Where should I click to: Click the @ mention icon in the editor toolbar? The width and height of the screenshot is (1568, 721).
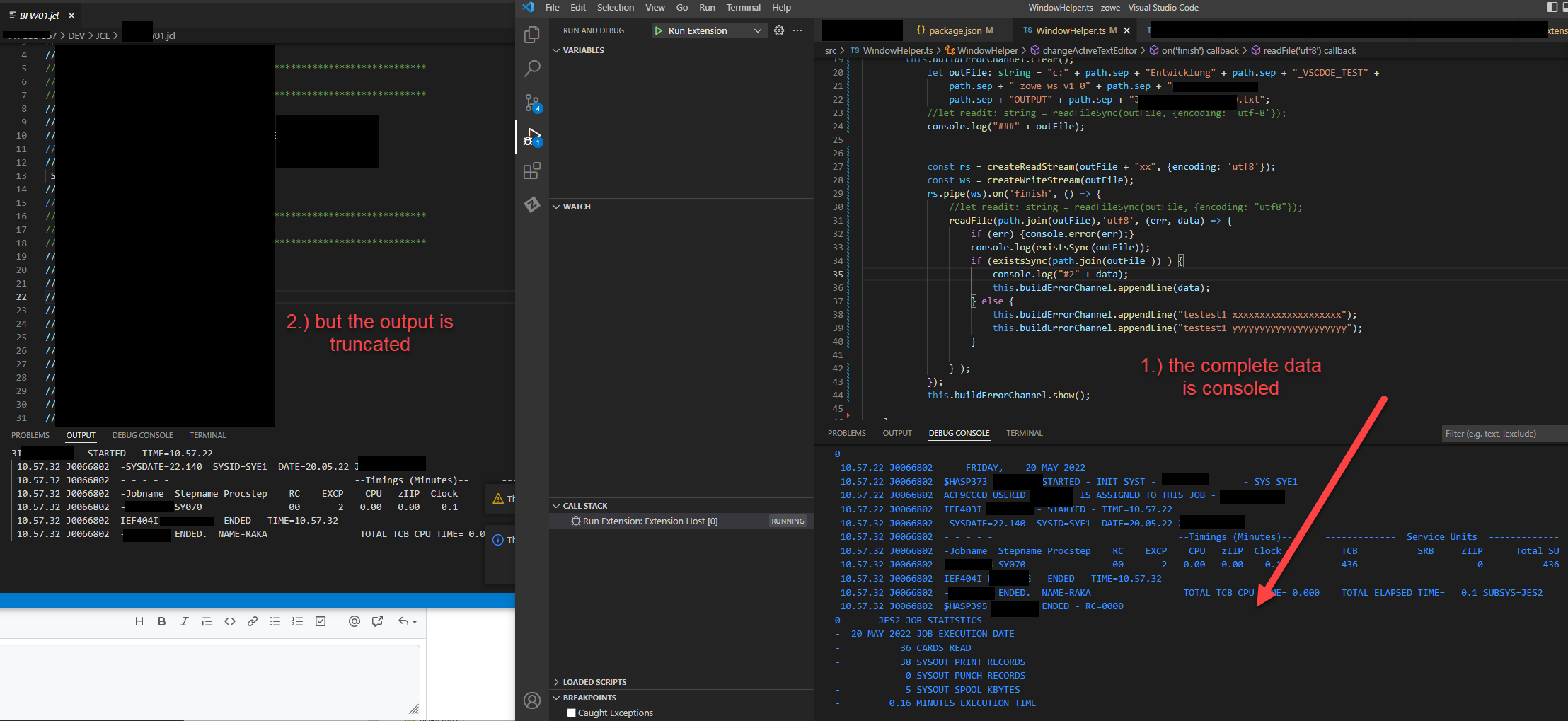pyautogui.click(x=354, y=621)
